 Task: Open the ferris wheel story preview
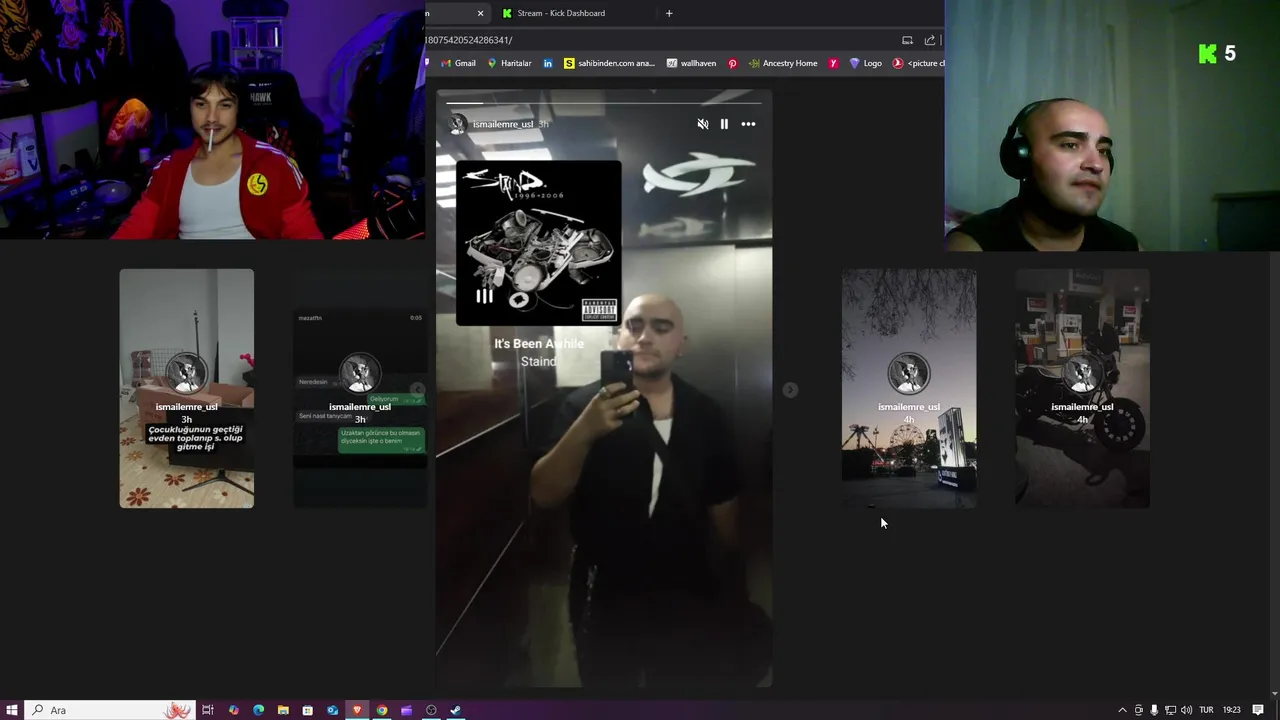click(909, 388)
